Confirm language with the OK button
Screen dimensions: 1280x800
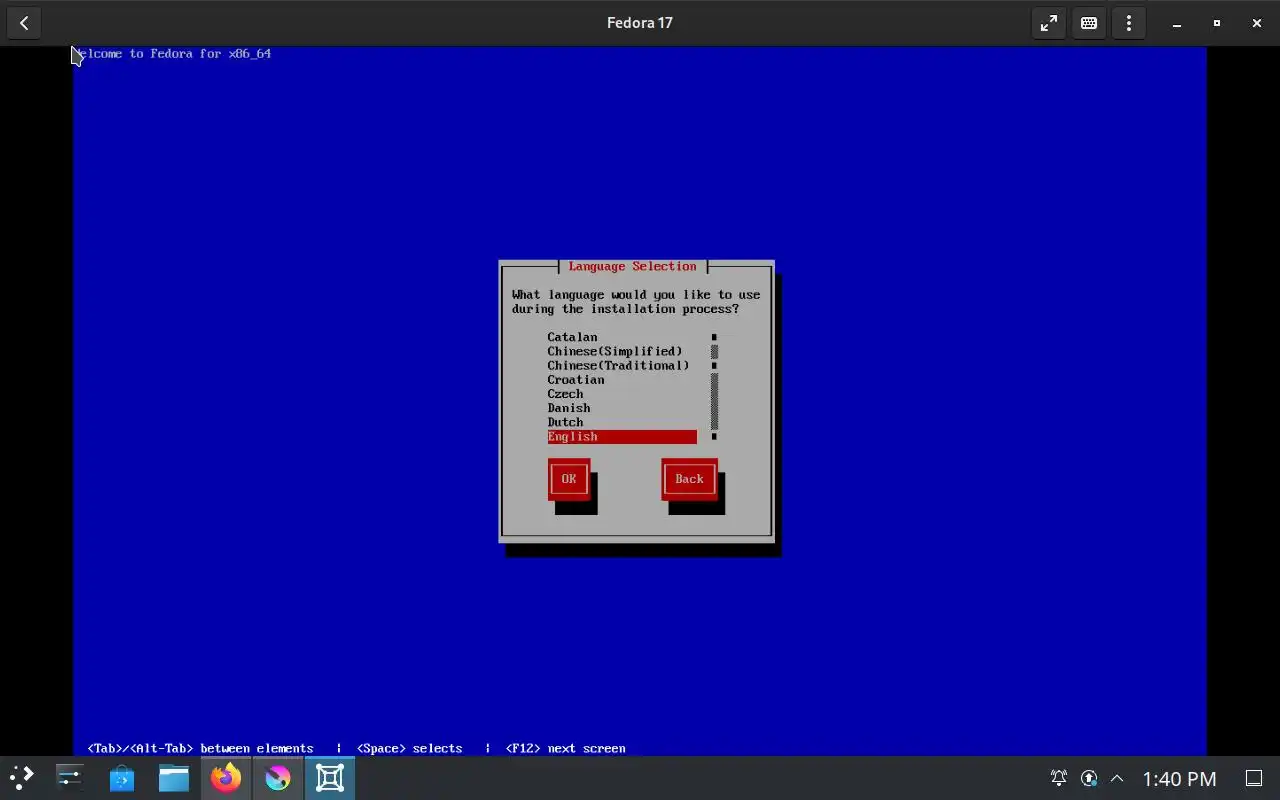click(x=569, y=479)
